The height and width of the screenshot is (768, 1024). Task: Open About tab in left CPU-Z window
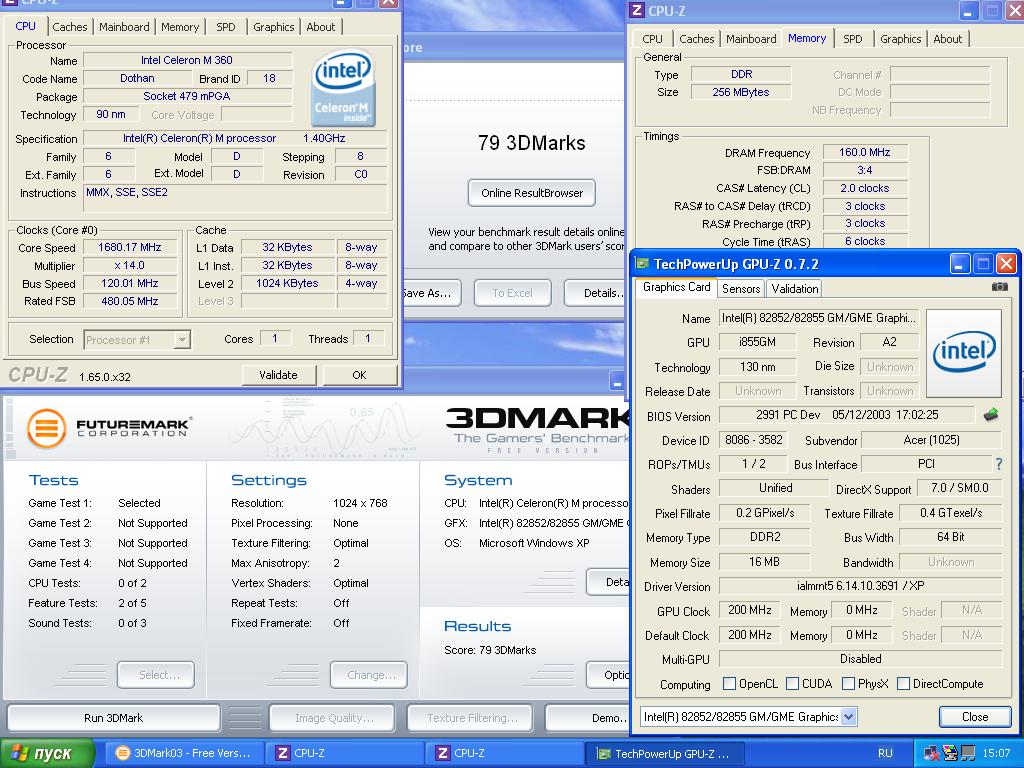point(321,27)
